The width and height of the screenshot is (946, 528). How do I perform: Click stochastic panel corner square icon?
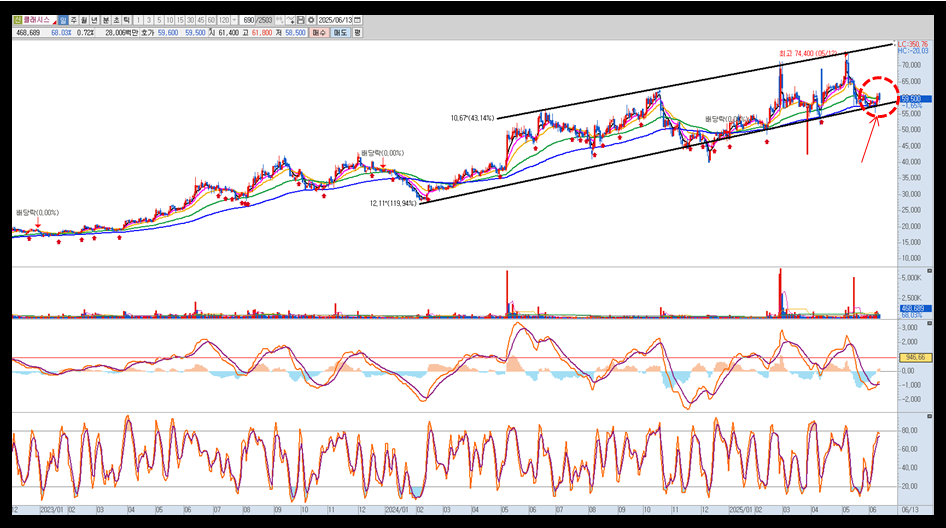(929, 416)
